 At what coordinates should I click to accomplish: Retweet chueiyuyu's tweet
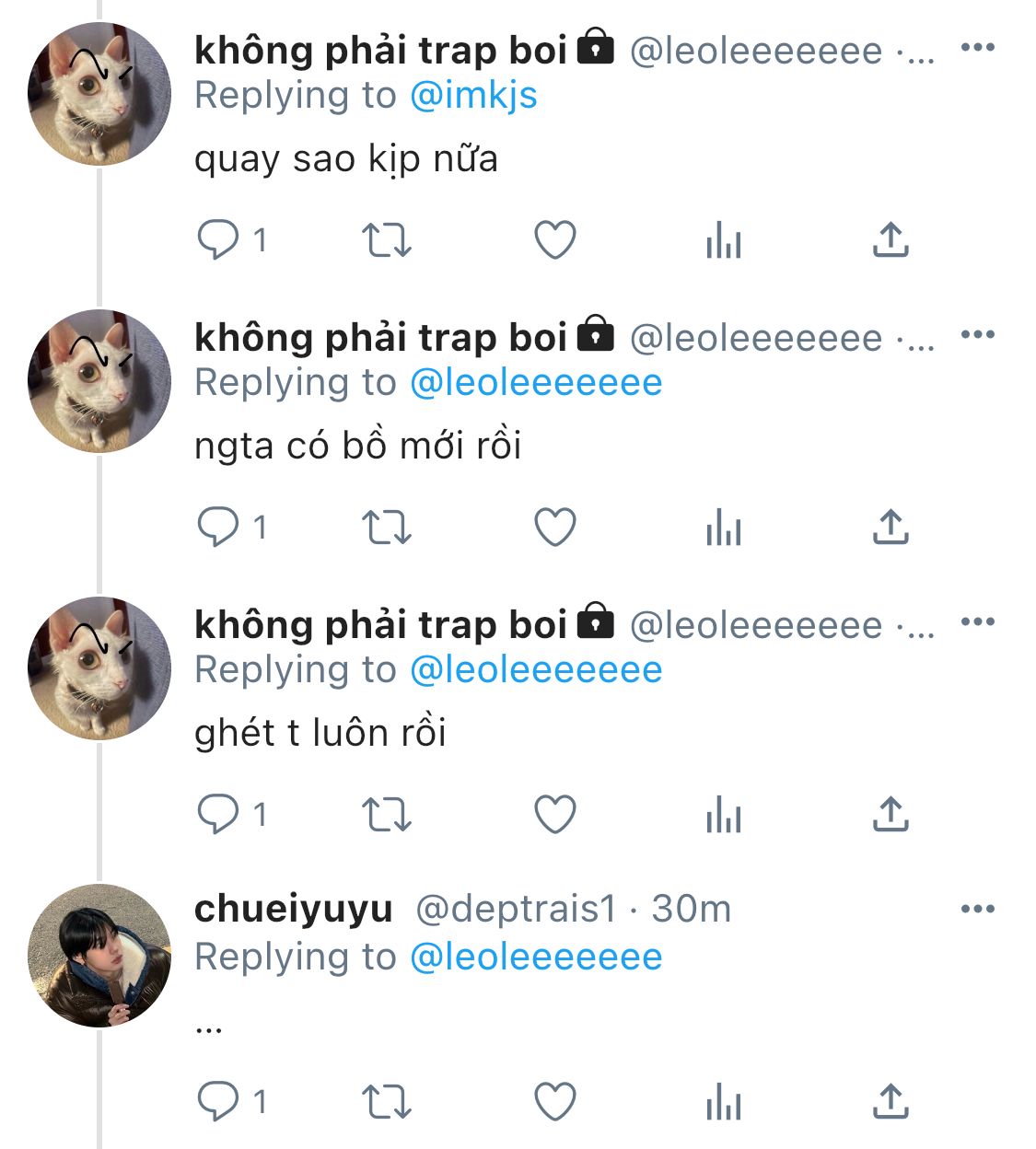pos(386,1102)
